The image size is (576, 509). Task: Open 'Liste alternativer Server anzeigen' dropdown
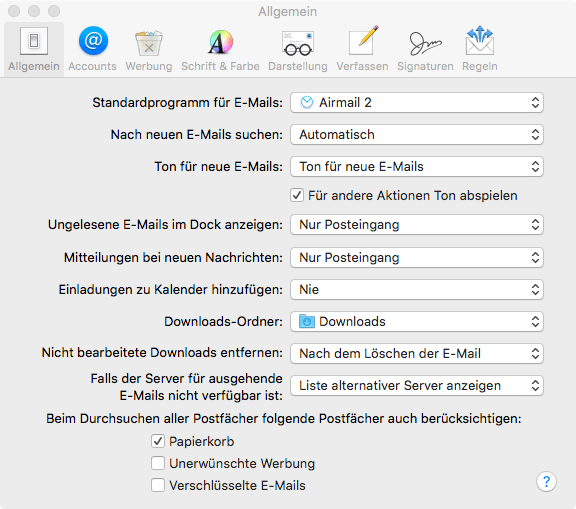(417, 385)
